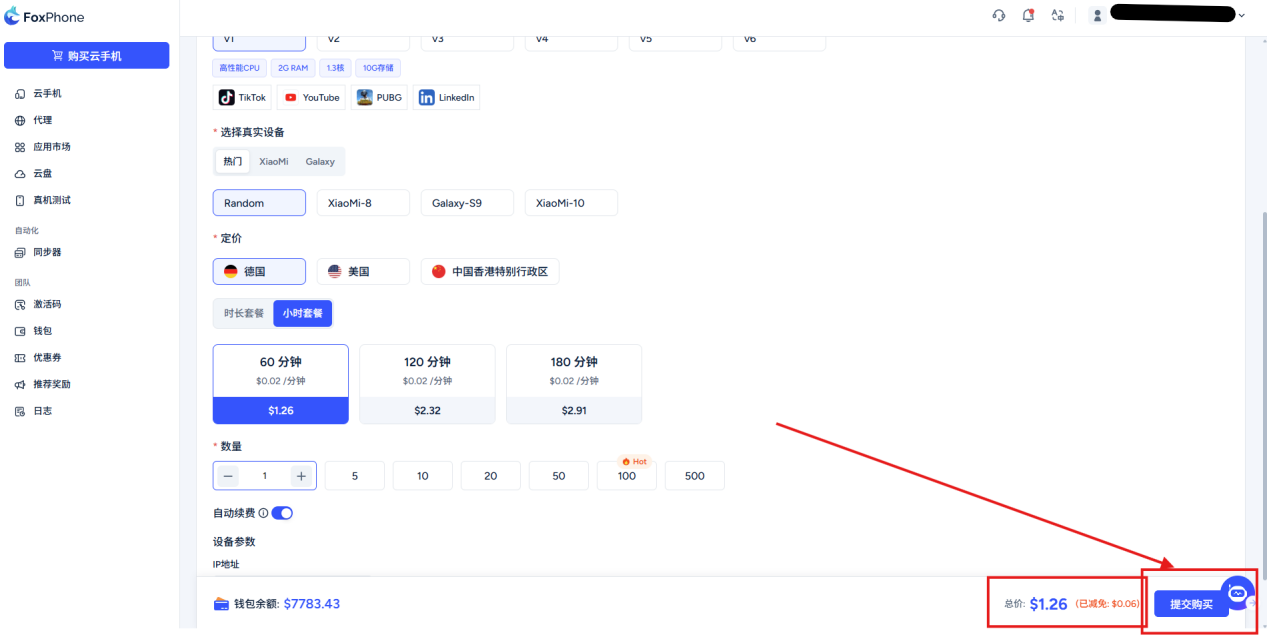This screenshot has height=635, width=1267.
Task: Switch to the 时长套餐 tab
Action: (x=244, y=313)
